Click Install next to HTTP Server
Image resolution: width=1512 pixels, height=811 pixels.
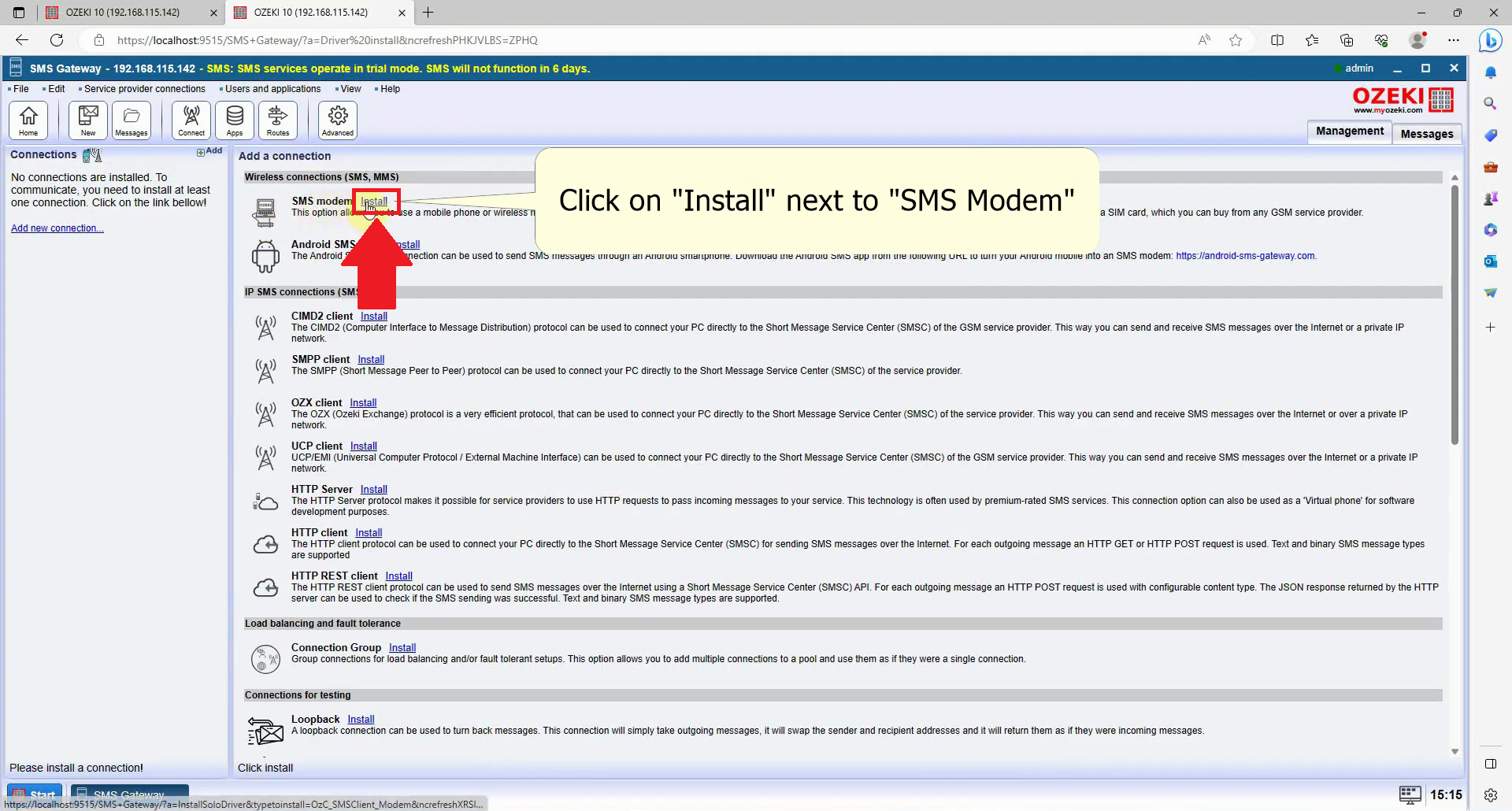[374, 490]
